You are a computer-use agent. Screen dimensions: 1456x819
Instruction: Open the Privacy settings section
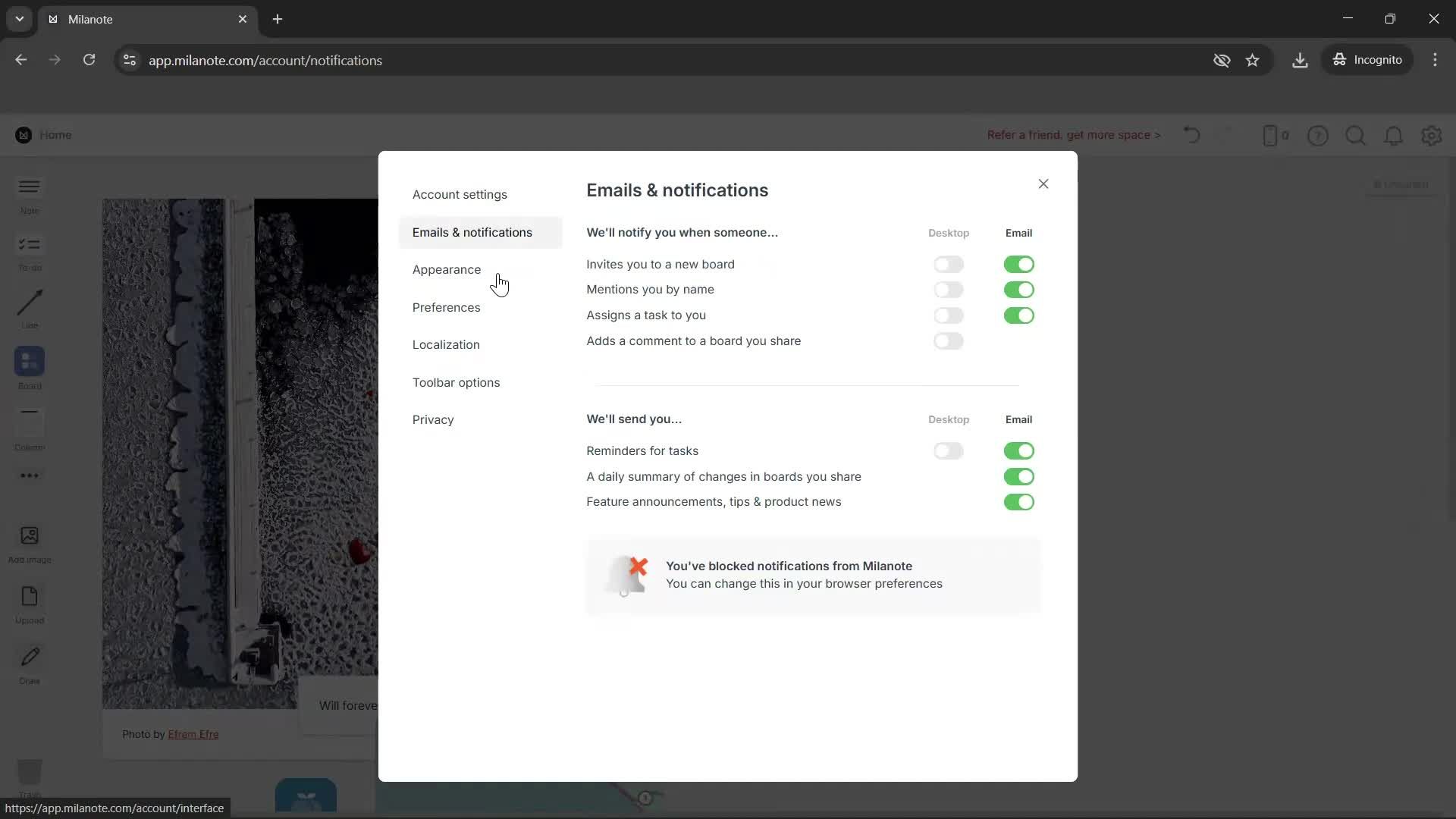(432, 419)
